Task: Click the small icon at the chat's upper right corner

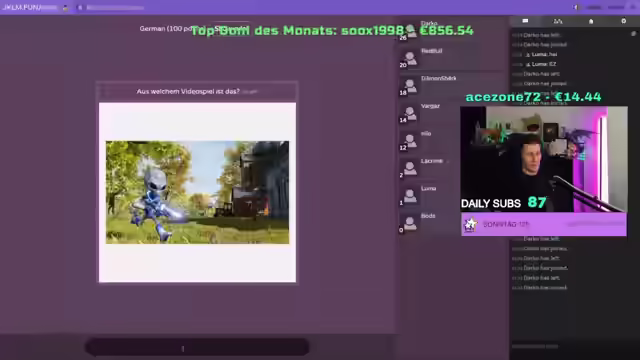Action: pos(633,34)
